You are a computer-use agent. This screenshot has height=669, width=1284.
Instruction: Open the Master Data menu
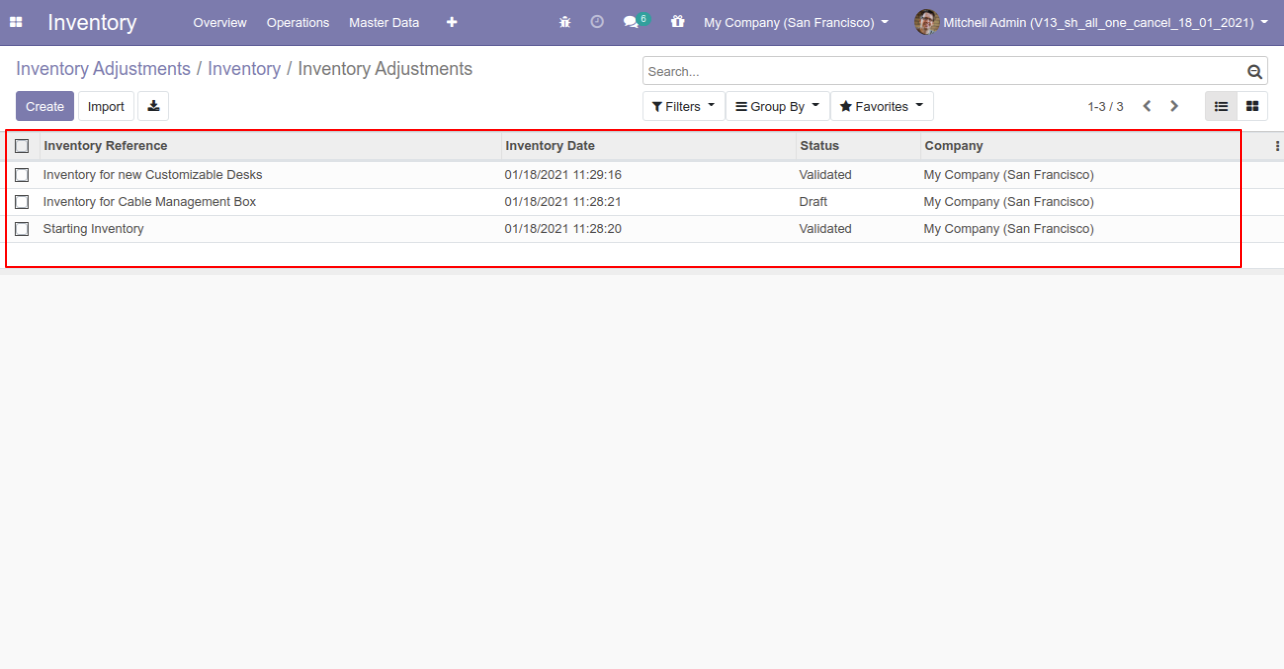pos(384,22)
